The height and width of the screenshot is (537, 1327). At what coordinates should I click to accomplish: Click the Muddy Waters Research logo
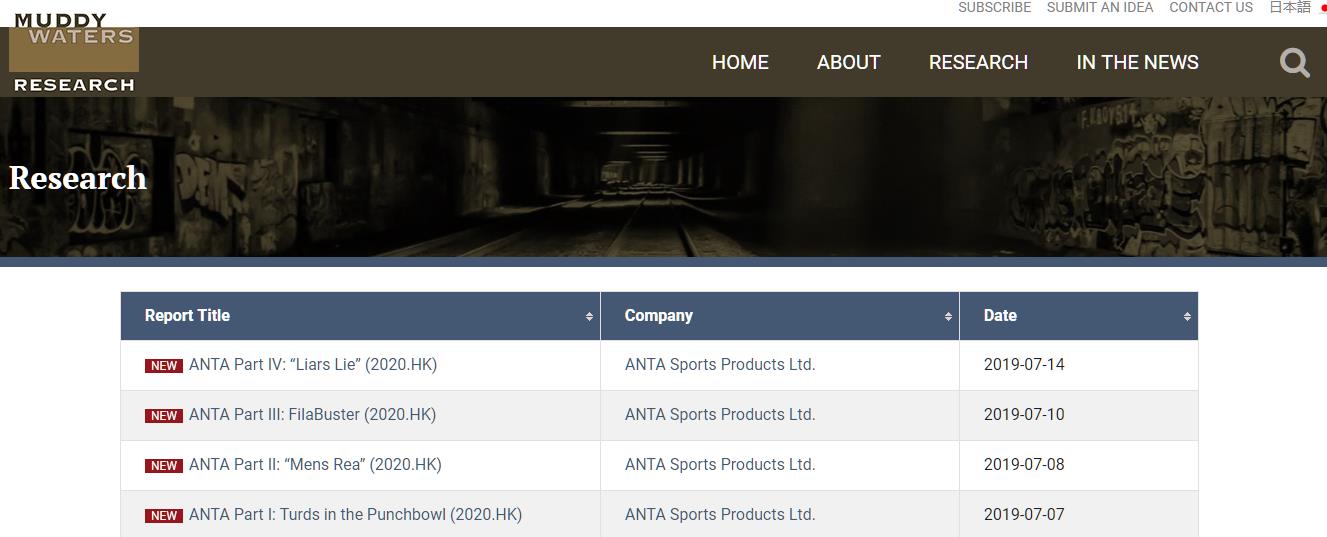[74, 53]
